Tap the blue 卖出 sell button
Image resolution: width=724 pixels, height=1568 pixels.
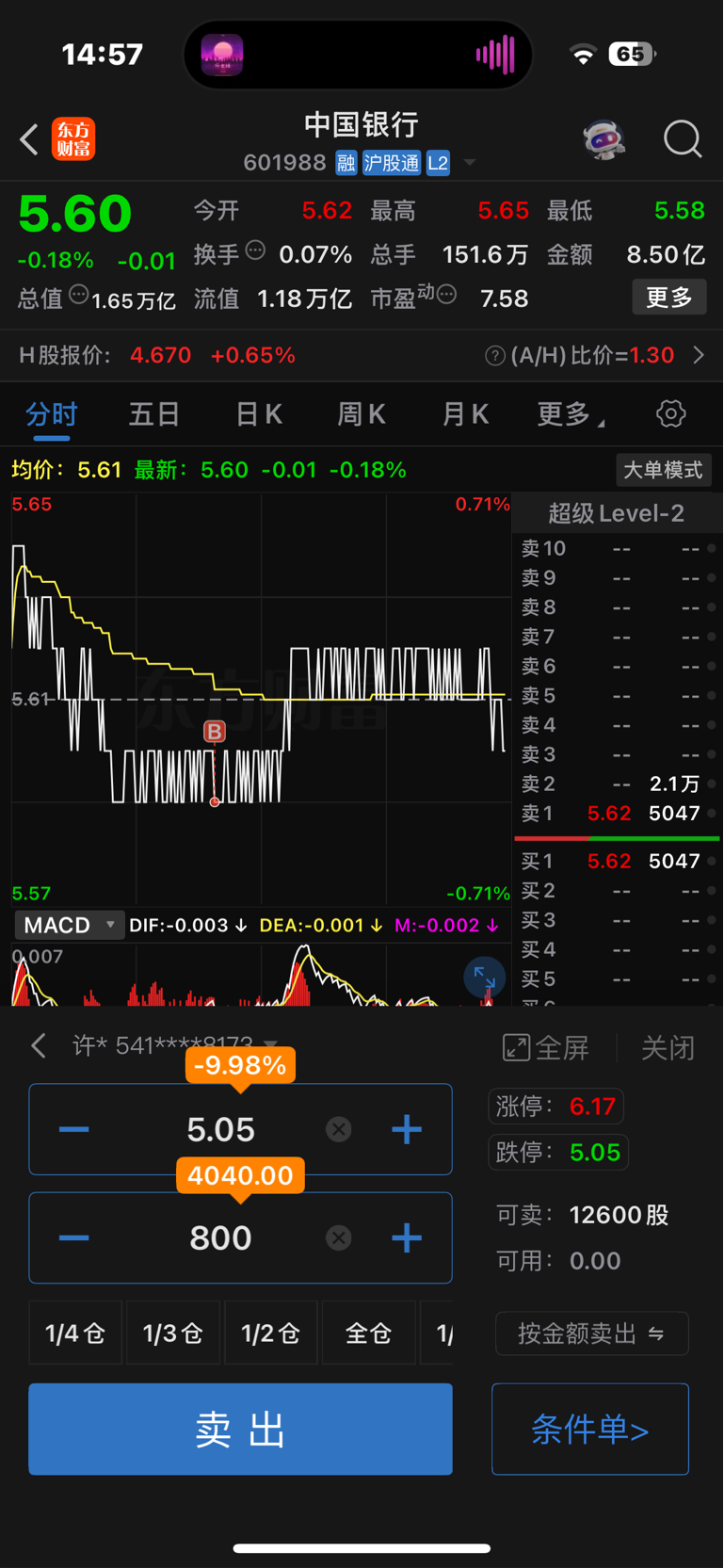(x=240, y=1429)
